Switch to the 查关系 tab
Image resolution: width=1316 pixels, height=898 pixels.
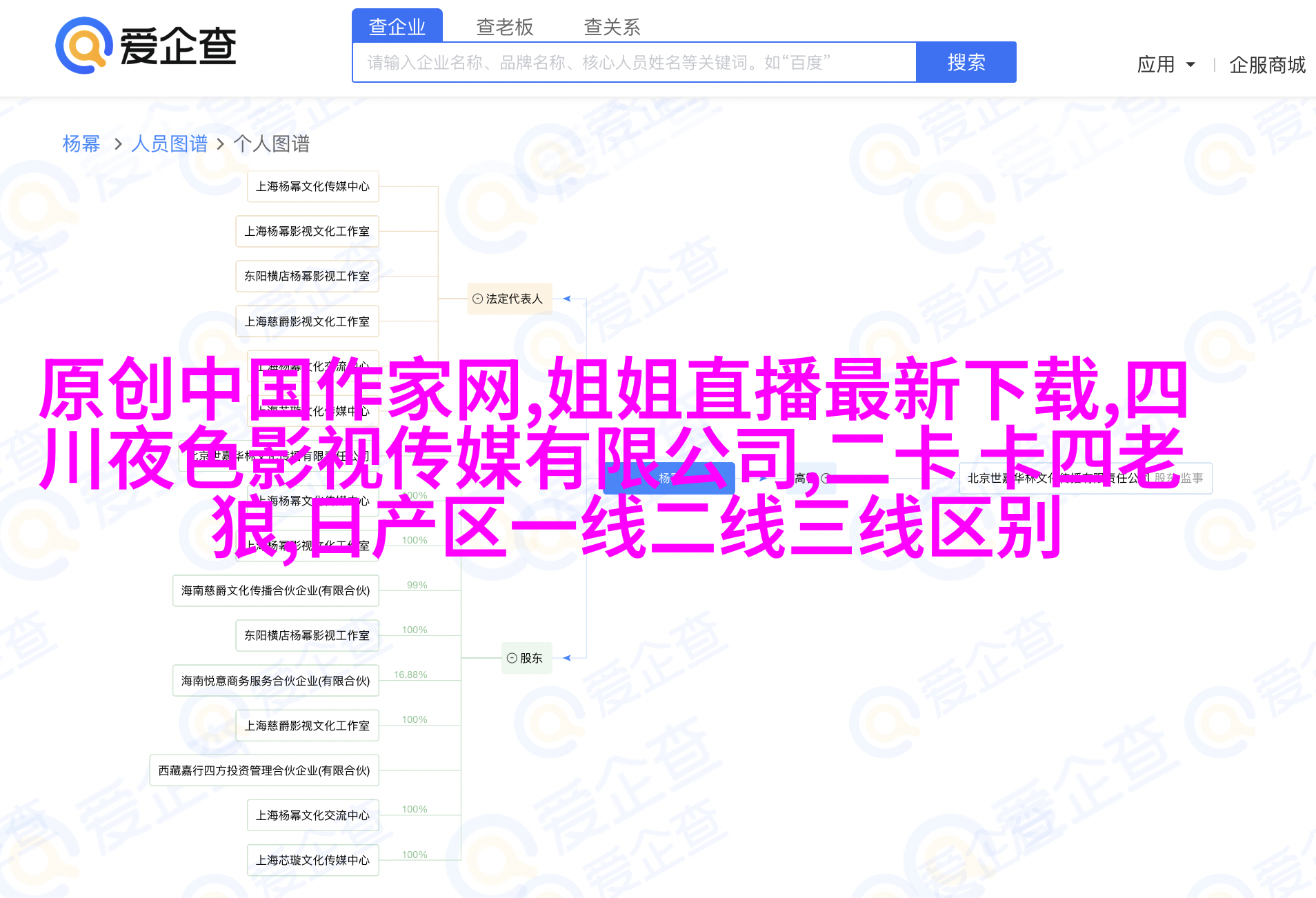click(x=612, y=27)
